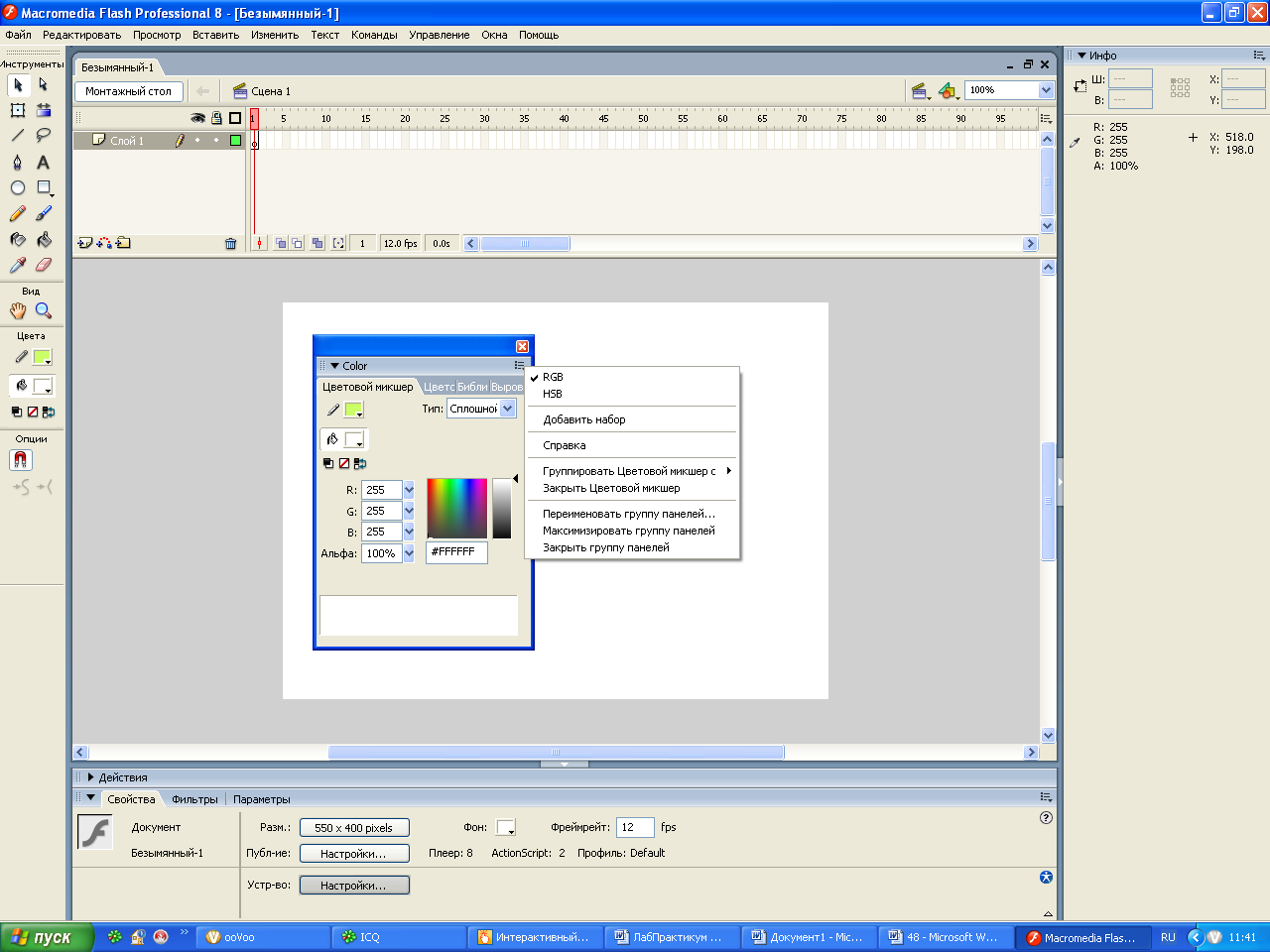
Task: Switch to the Параметры tab
Action: pyautogui.click(x=262, y=799)
